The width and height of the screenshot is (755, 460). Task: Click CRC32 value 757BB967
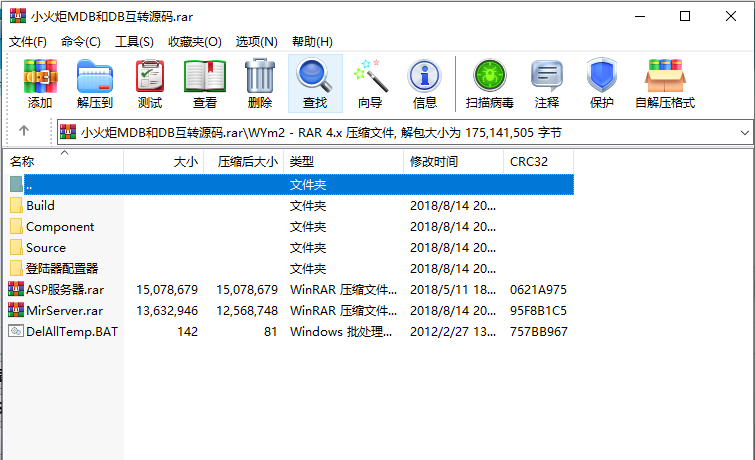pyautogui.click(x=539, y=331)
